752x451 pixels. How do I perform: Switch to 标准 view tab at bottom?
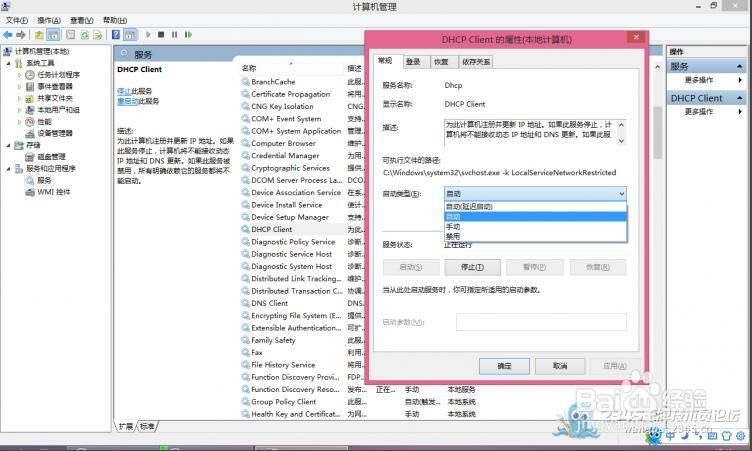[x=147, y=426]
